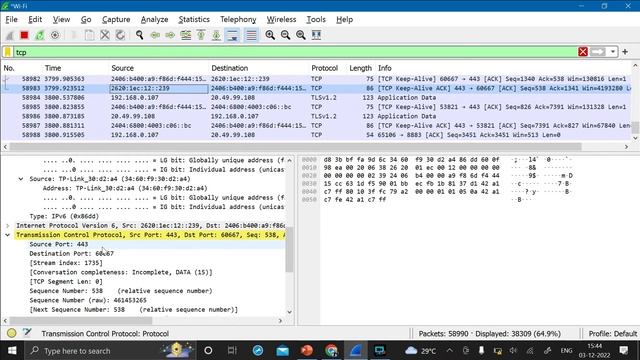This screenshot has width=640, height=360.
Task: Select the Destination Port detail line
Action: [71, 253]
